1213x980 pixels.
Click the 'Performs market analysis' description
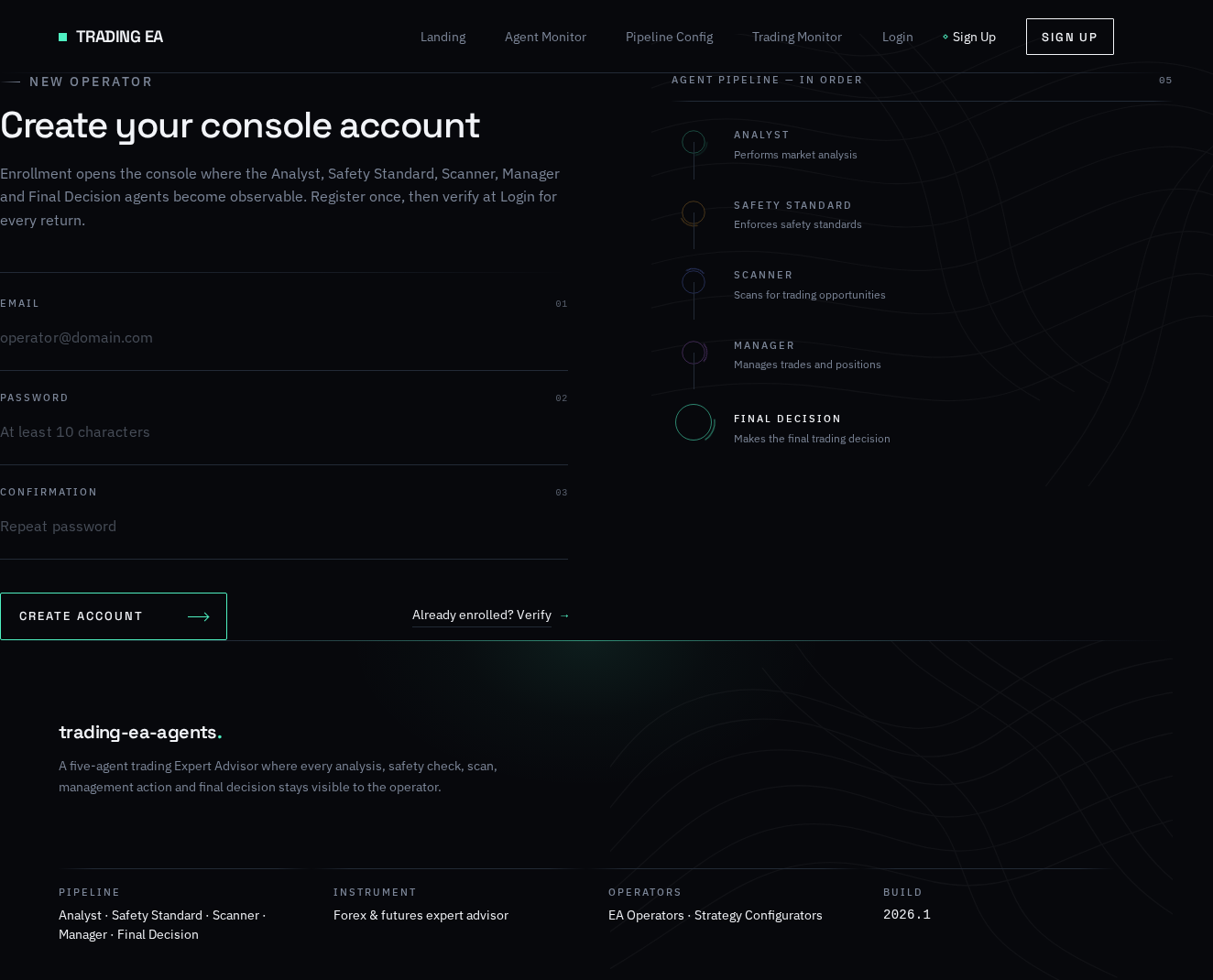coord(795,155)
